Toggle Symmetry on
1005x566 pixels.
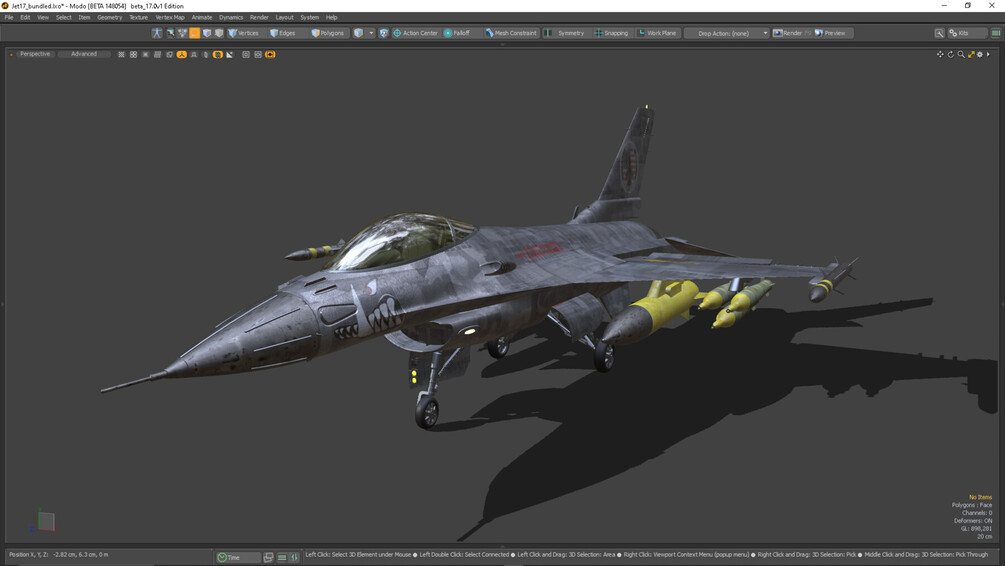point(565,33)
